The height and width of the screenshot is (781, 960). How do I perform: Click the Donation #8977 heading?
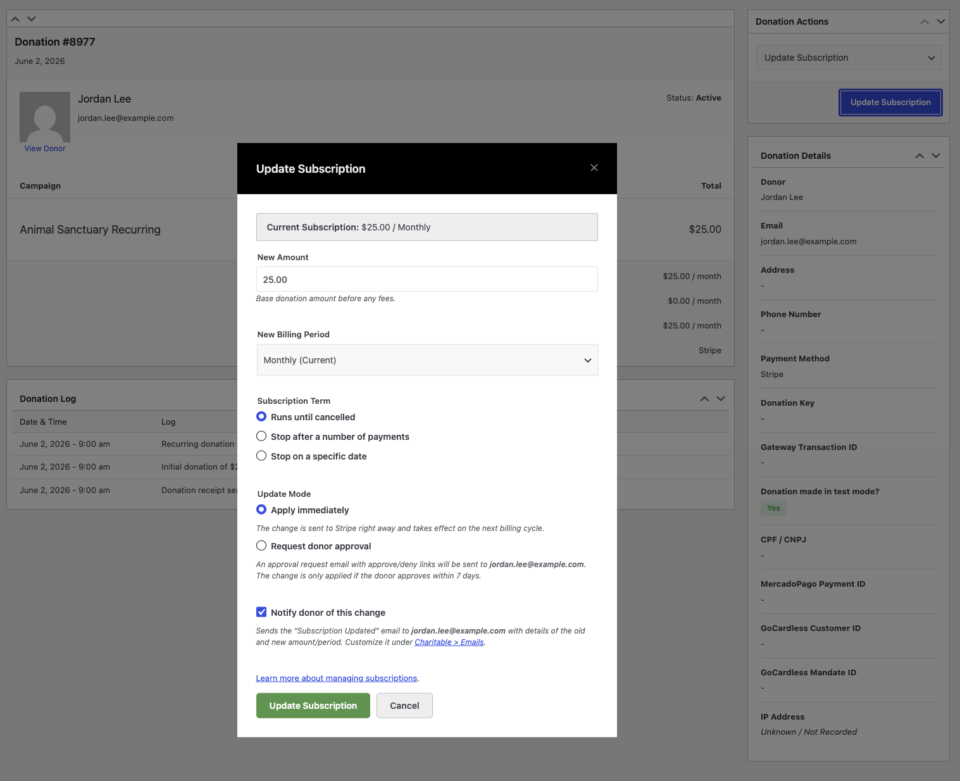pyautogui.click(x=55, y=42)
